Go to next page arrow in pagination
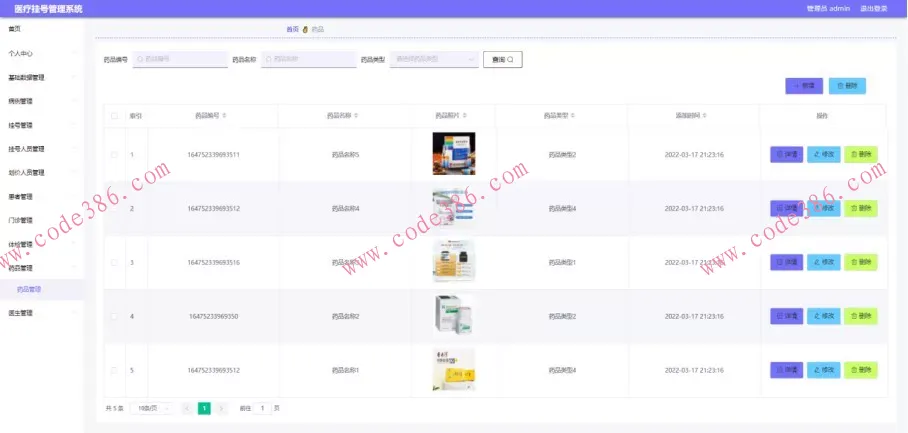The image size is (908, 433). [222, 408]
